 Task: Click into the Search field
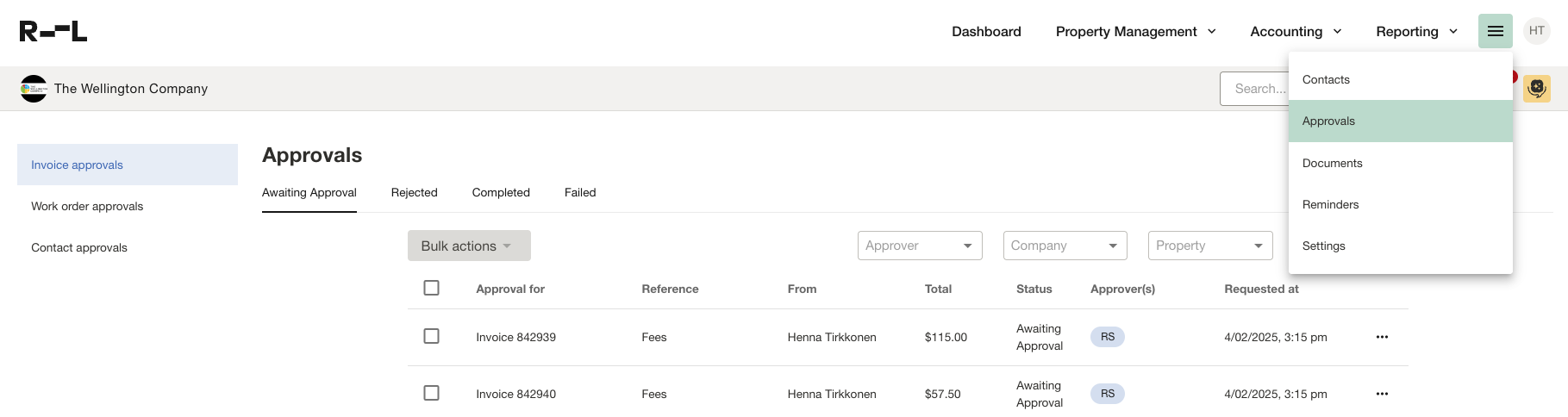point(1254,89)
